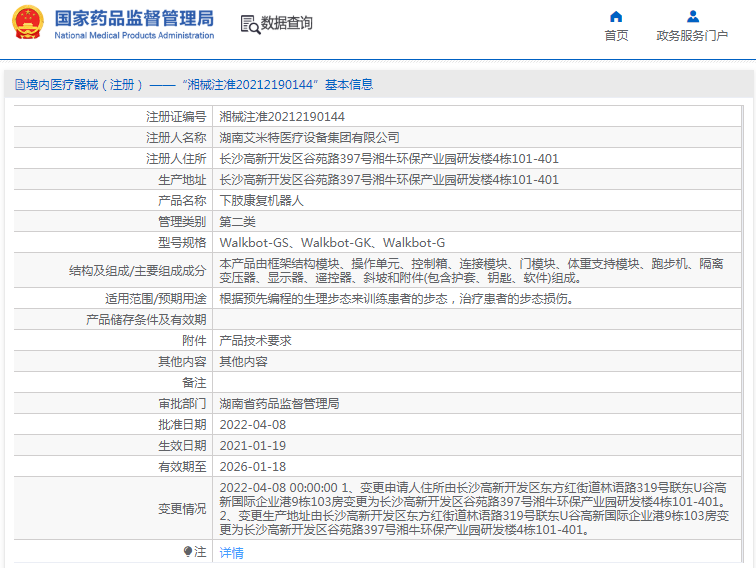Click 国家药品监督管理局 site title
The height and width of the screenshot is (568, 756).
[134, 18]
